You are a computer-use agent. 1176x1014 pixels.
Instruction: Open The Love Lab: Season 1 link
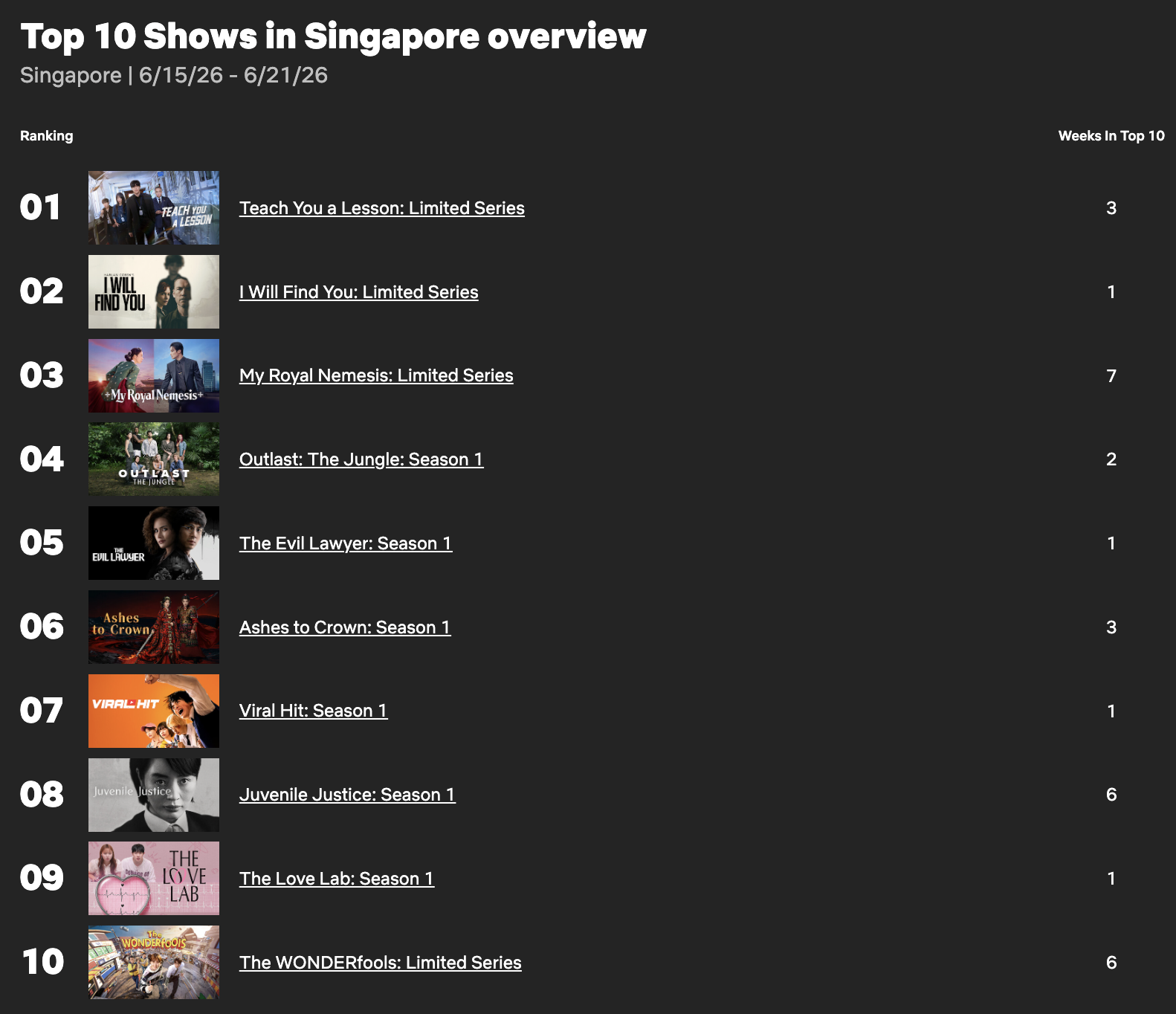[337, 879]
